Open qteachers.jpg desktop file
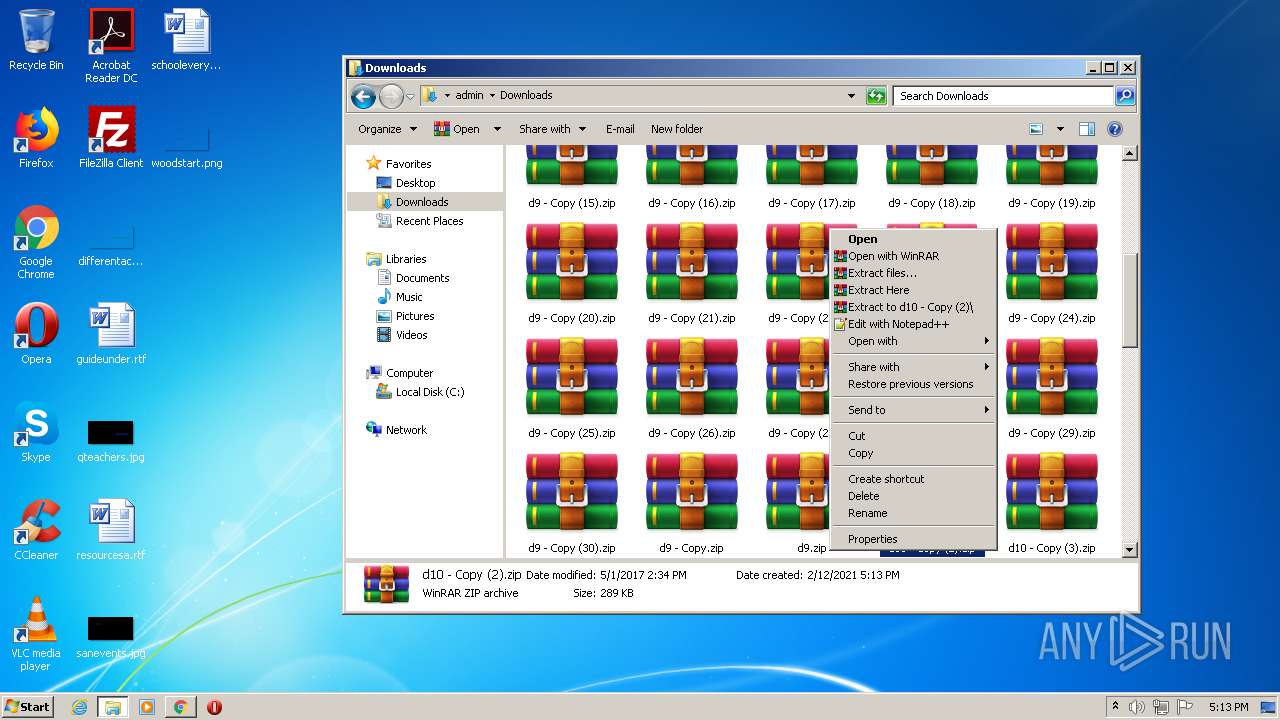The image size is (1280, 720). [x=111, y=440]
